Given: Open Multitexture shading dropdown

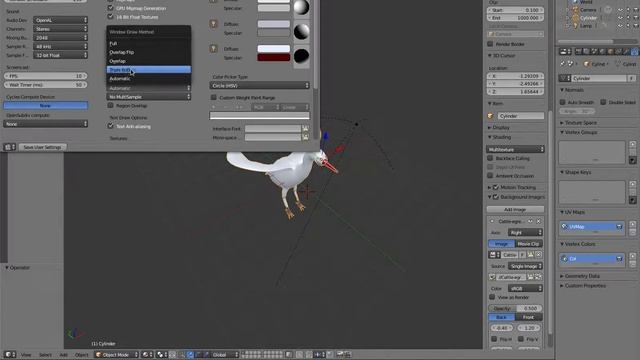Looking at the screenshot, I should click(515, 149).
